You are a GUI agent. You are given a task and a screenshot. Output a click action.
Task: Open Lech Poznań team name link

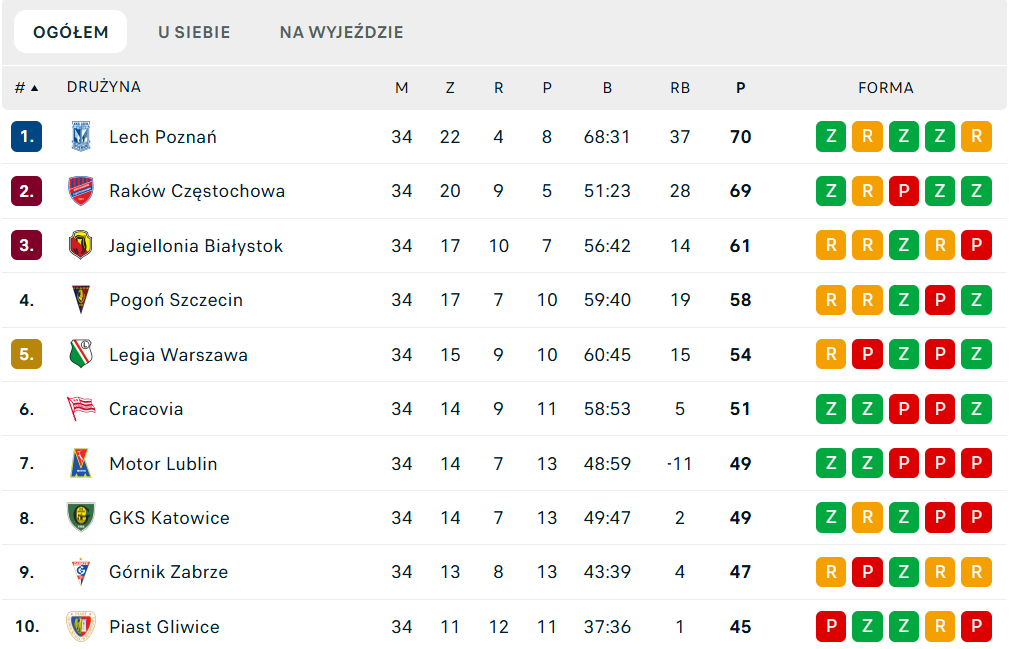tap(163, 137)
